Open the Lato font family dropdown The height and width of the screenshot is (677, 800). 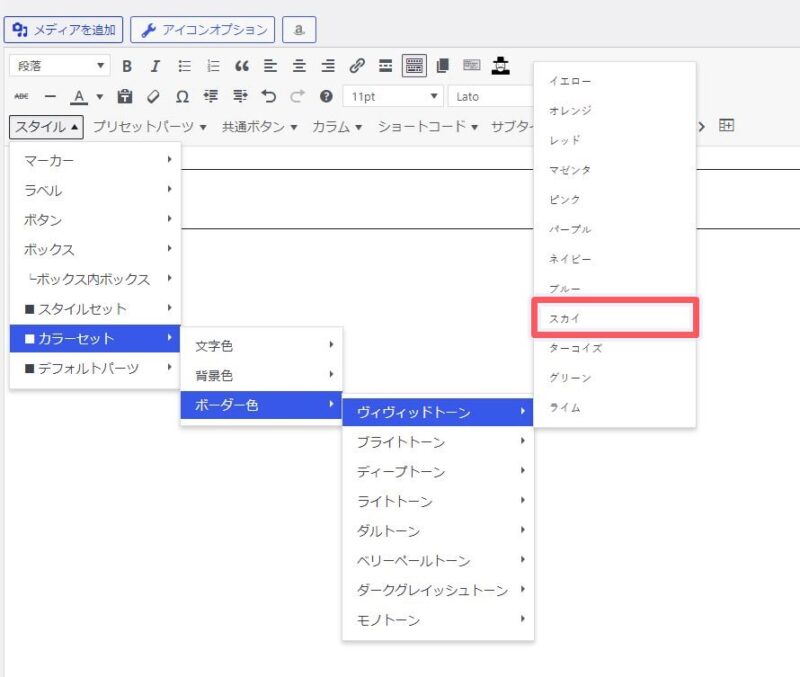490,96
